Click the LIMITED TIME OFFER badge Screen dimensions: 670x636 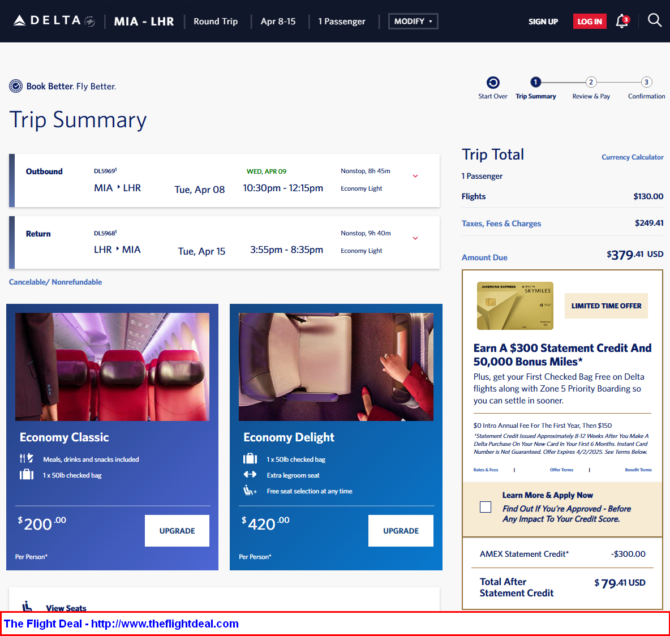(x=606, y=306)
